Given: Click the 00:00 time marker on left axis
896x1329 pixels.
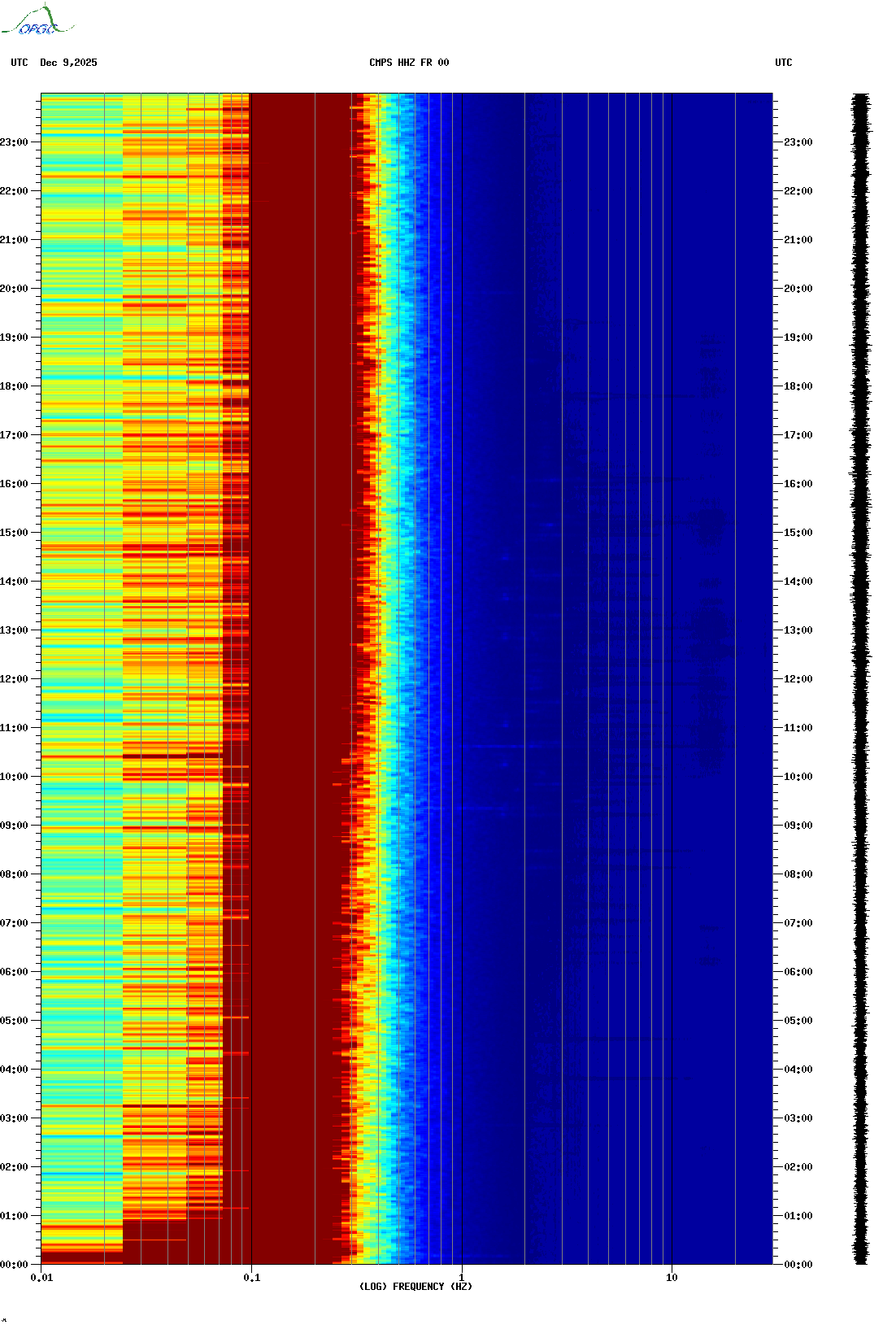Looking at the screenshot, I should coord(14,1265).
